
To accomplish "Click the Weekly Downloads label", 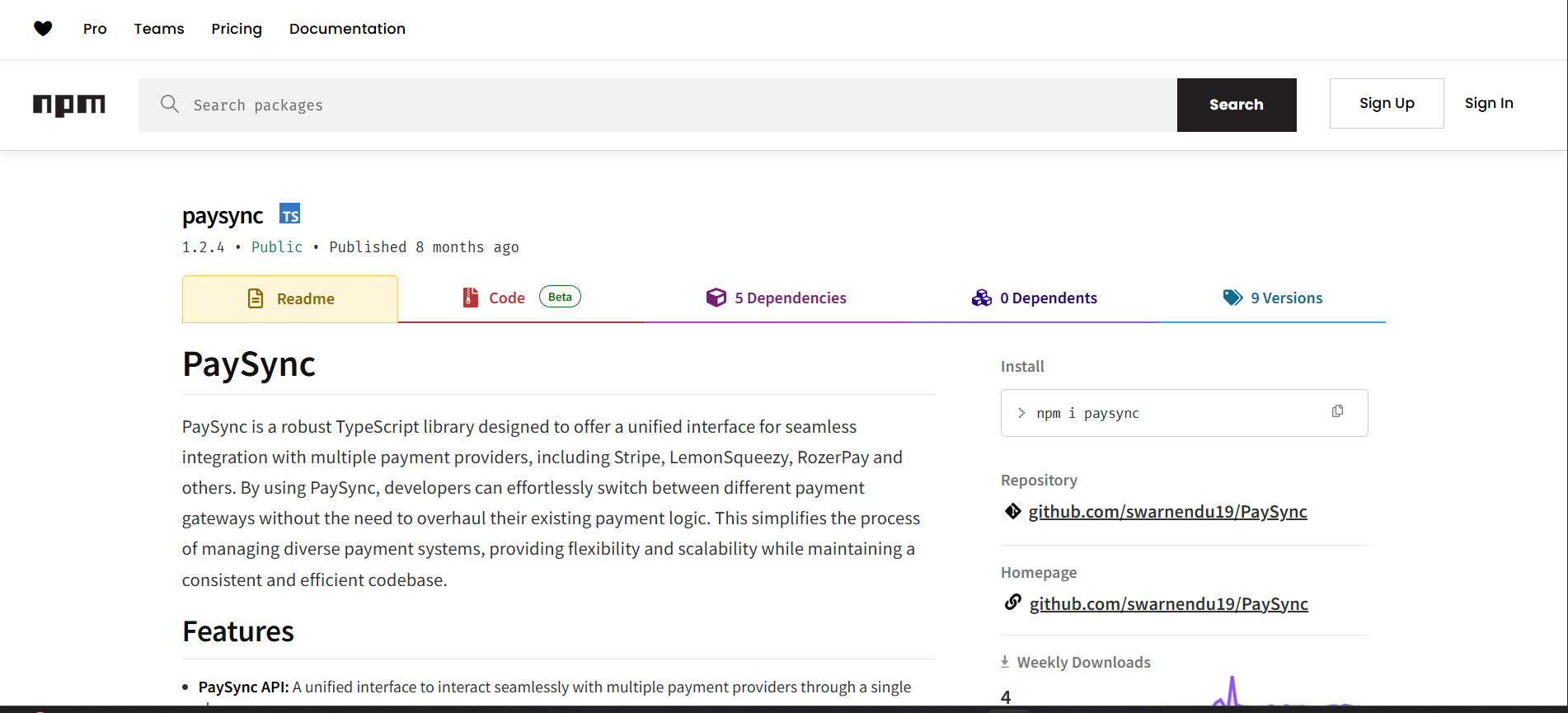I will (1083, 662).
